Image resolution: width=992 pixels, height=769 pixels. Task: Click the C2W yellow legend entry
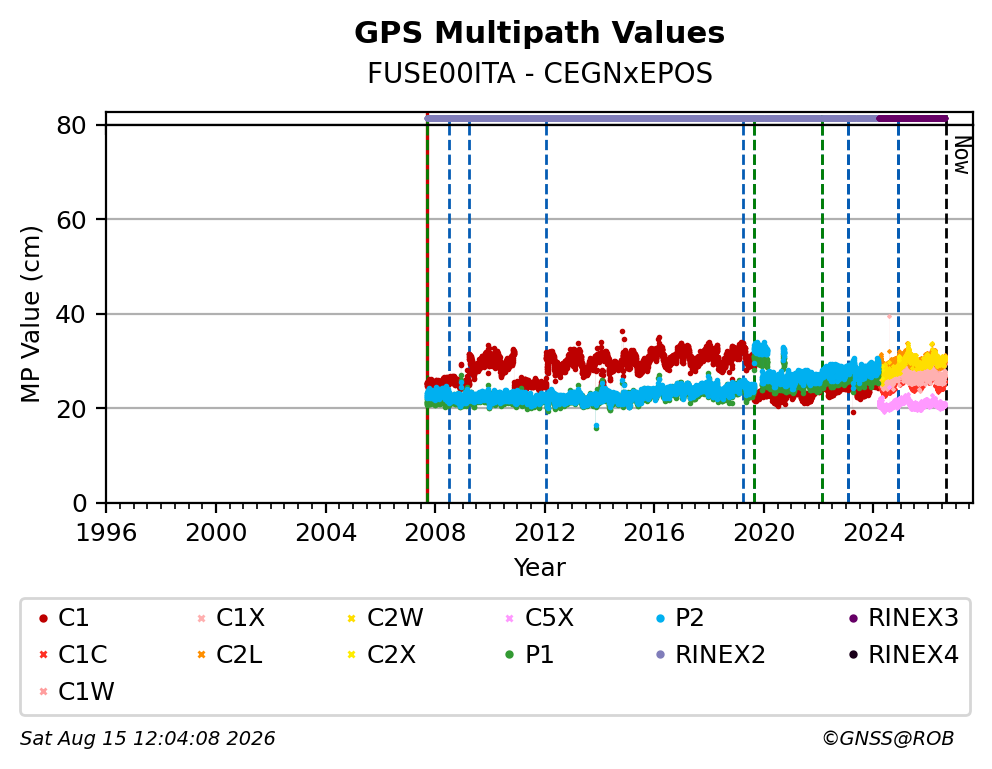(x=385, y=618)
